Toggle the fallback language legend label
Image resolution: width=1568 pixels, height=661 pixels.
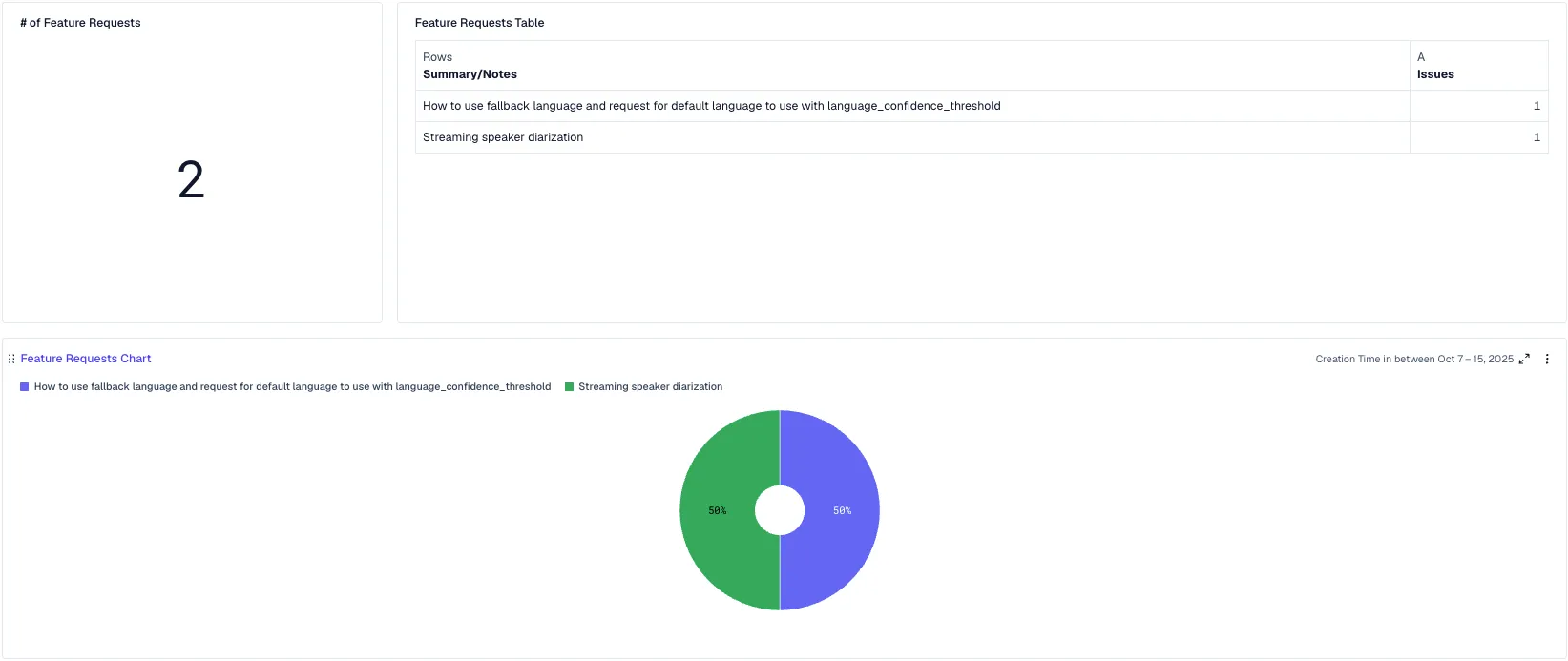[x=292, y=387]
